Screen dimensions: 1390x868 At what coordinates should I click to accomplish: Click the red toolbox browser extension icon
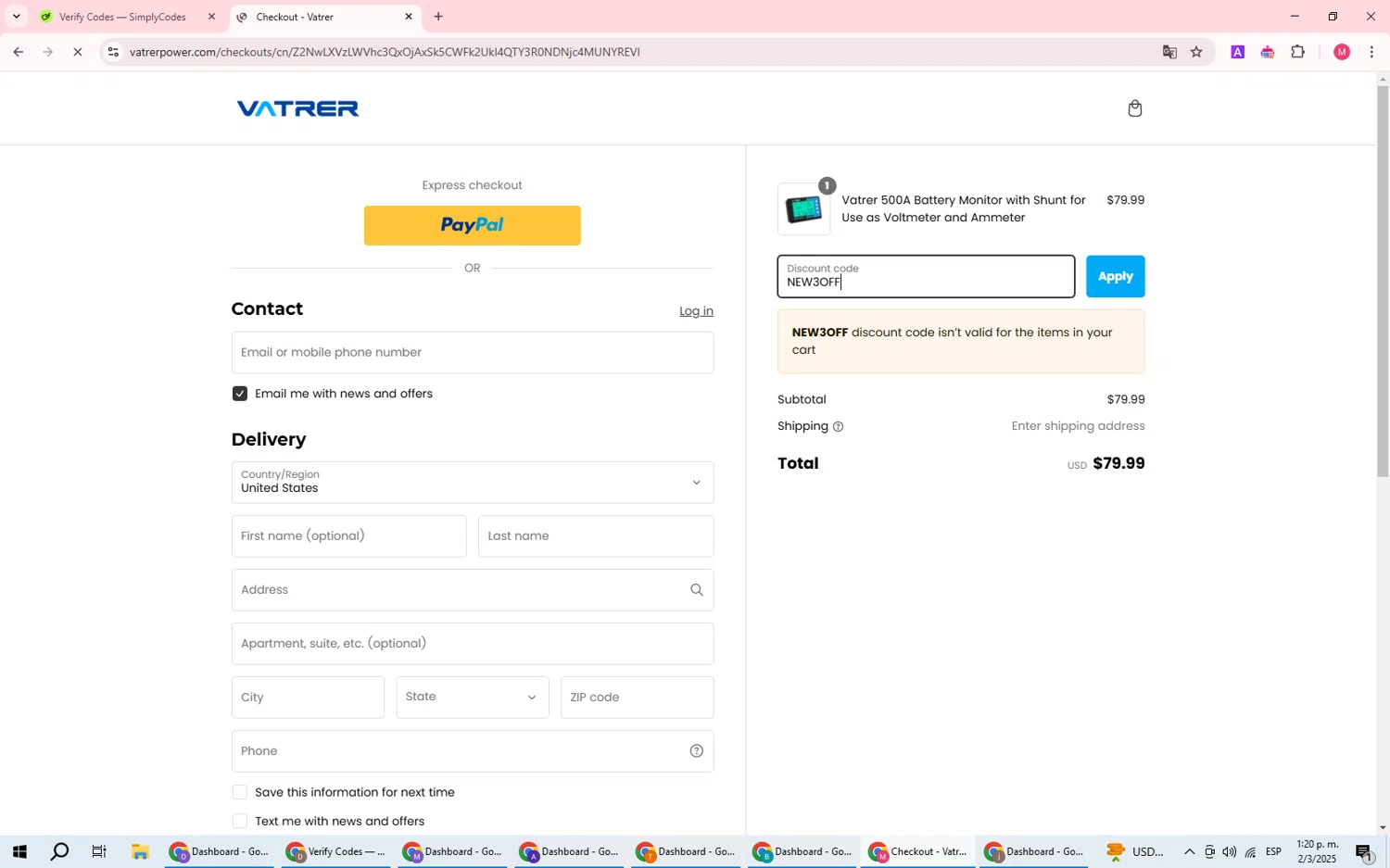pos(1267,52)
